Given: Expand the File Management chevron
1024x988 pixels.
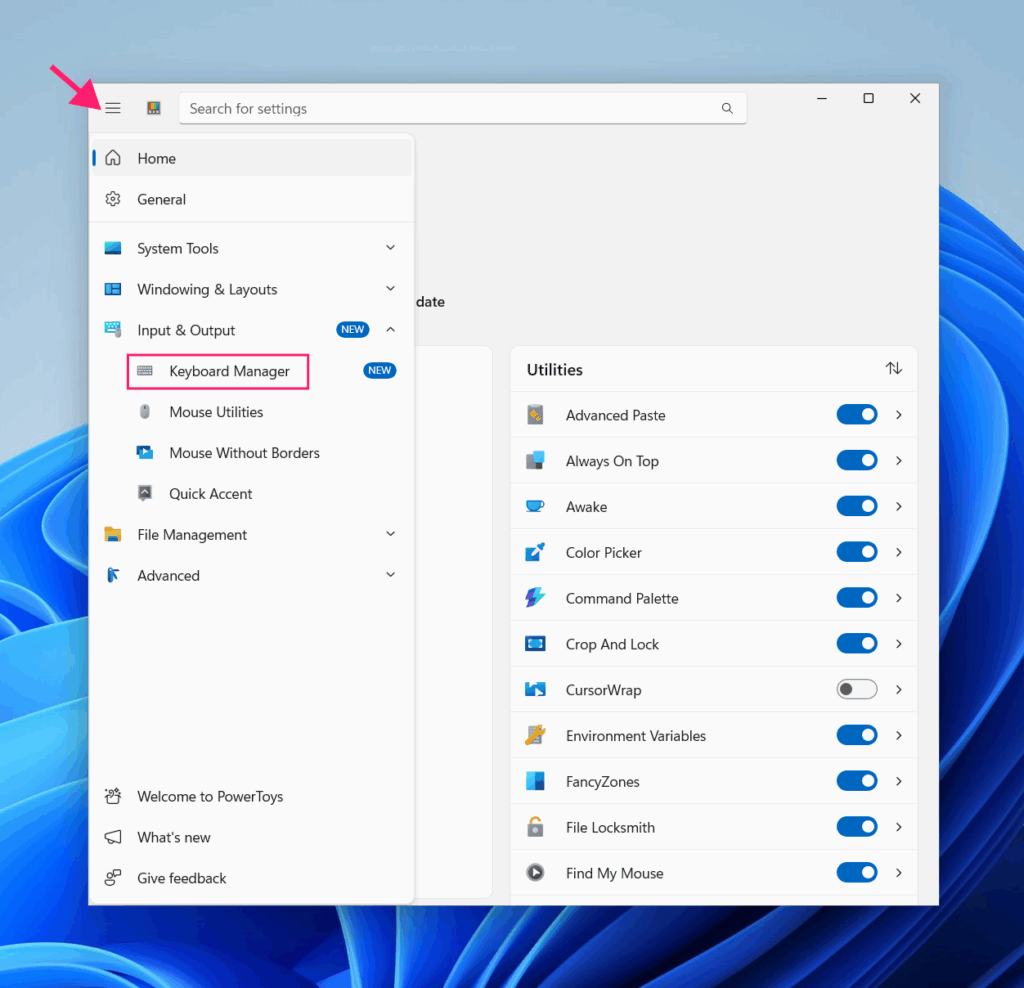Looking at the screenshot, I should [x=391, y=534].
